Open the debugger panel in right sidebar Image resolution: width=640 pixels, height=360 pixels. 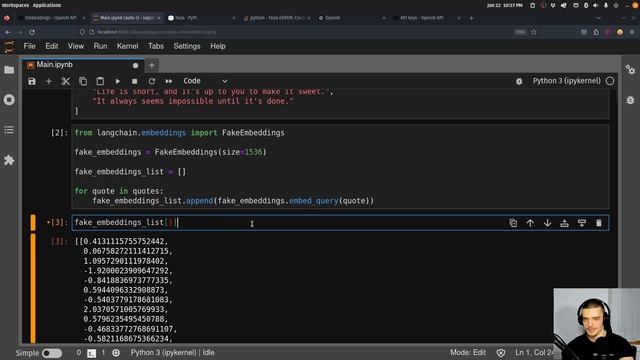630,100
